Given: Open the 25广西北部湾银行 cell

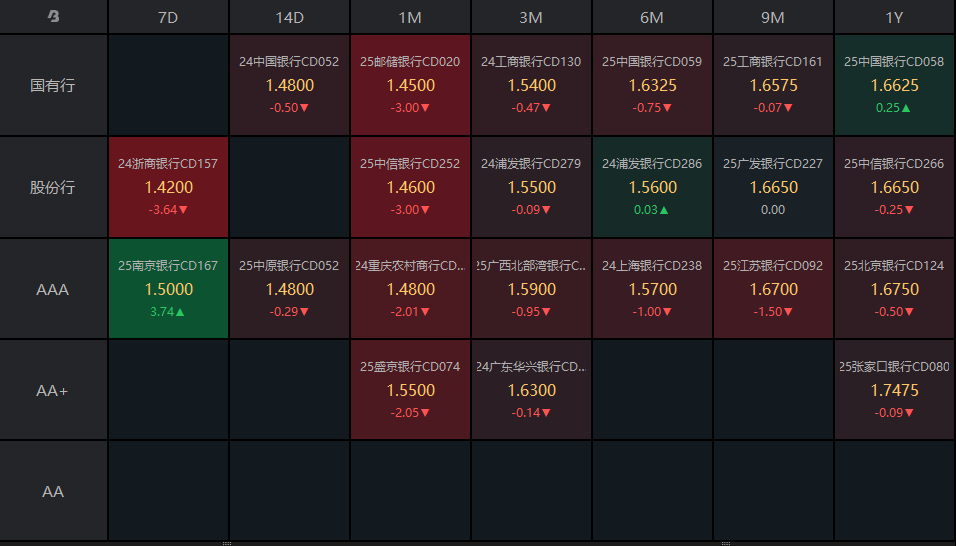Looking at the screenshot, I should (x=531, y=288).
